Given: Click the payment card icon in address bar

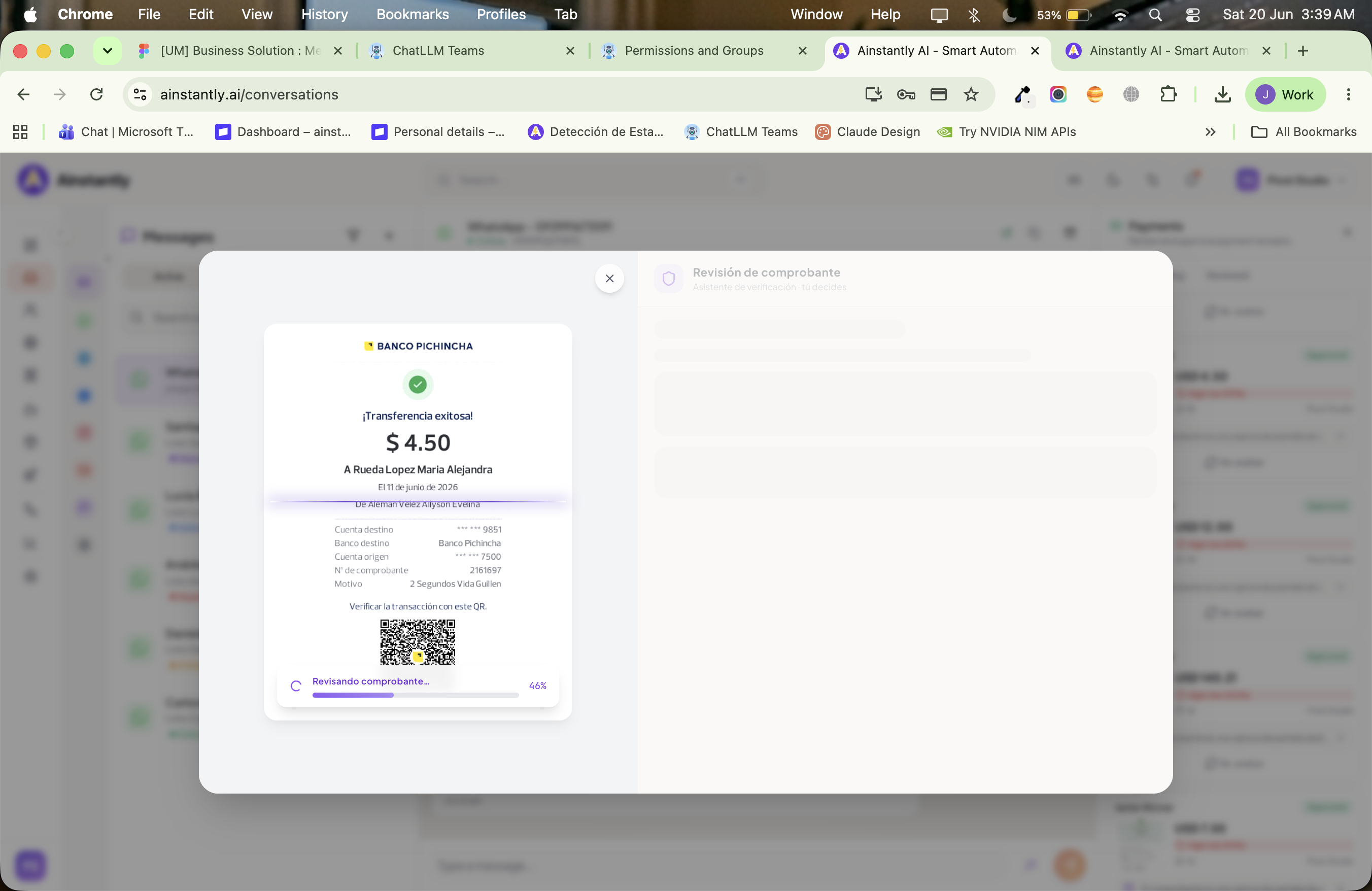Looking at the screenshot, I should click(x=938, y=94).
